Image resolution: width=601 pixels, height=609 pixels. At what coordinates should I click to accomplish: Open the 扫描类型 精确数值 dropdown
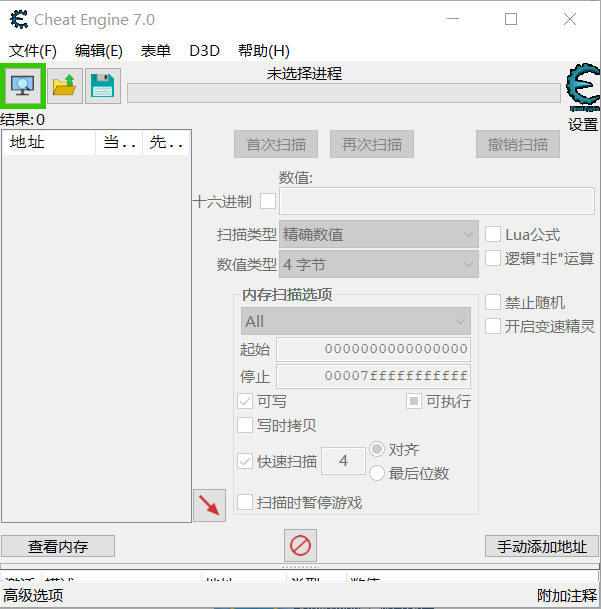pos(379,234)
